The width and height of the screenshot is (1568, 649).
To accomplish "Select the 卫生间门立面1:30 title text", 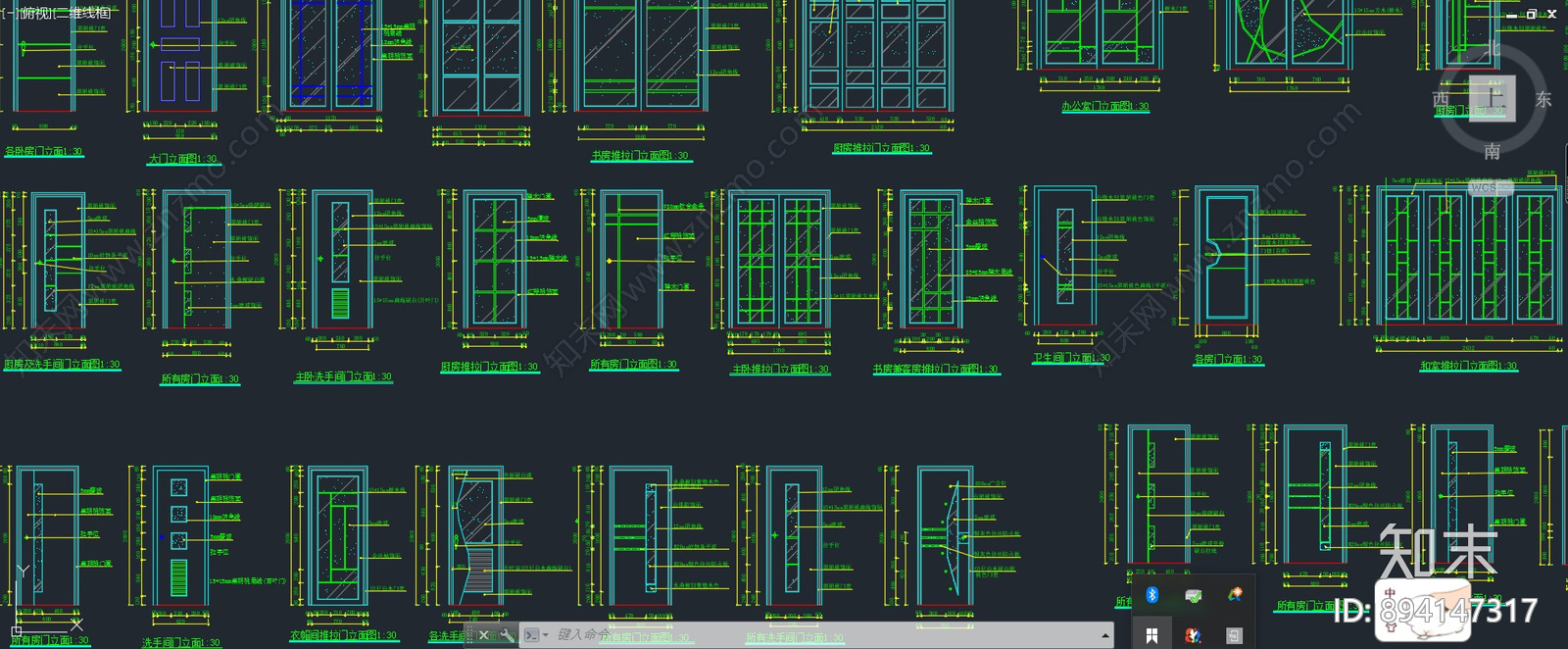I will 1071,358.
